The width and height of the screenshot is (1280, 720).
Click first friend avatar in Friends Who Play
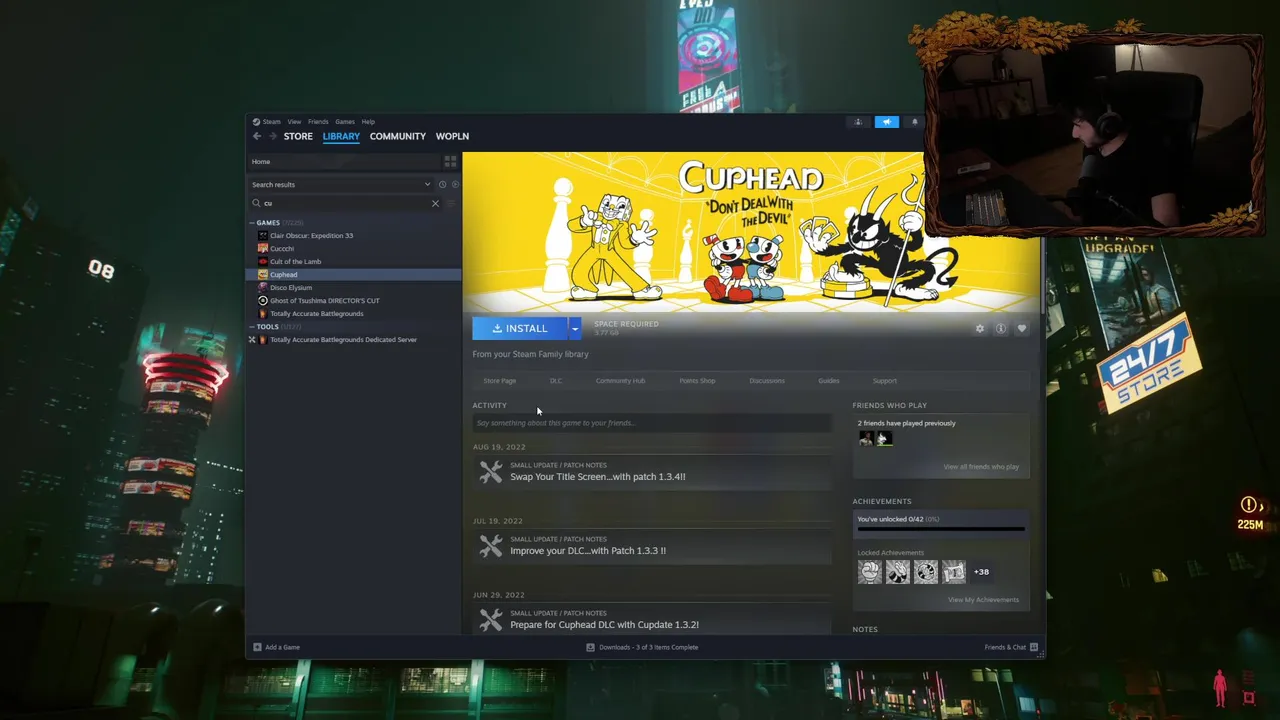(866, 438)
